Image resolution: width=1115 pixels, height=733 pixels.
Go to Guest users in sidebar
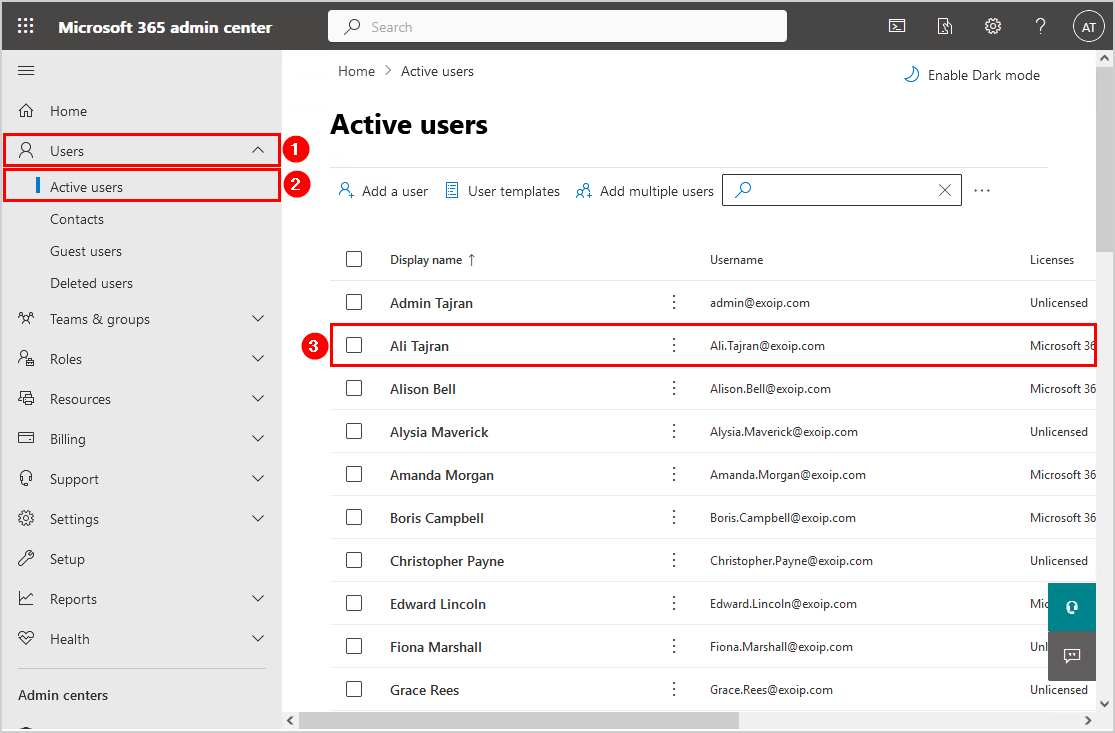click(86, 251)
